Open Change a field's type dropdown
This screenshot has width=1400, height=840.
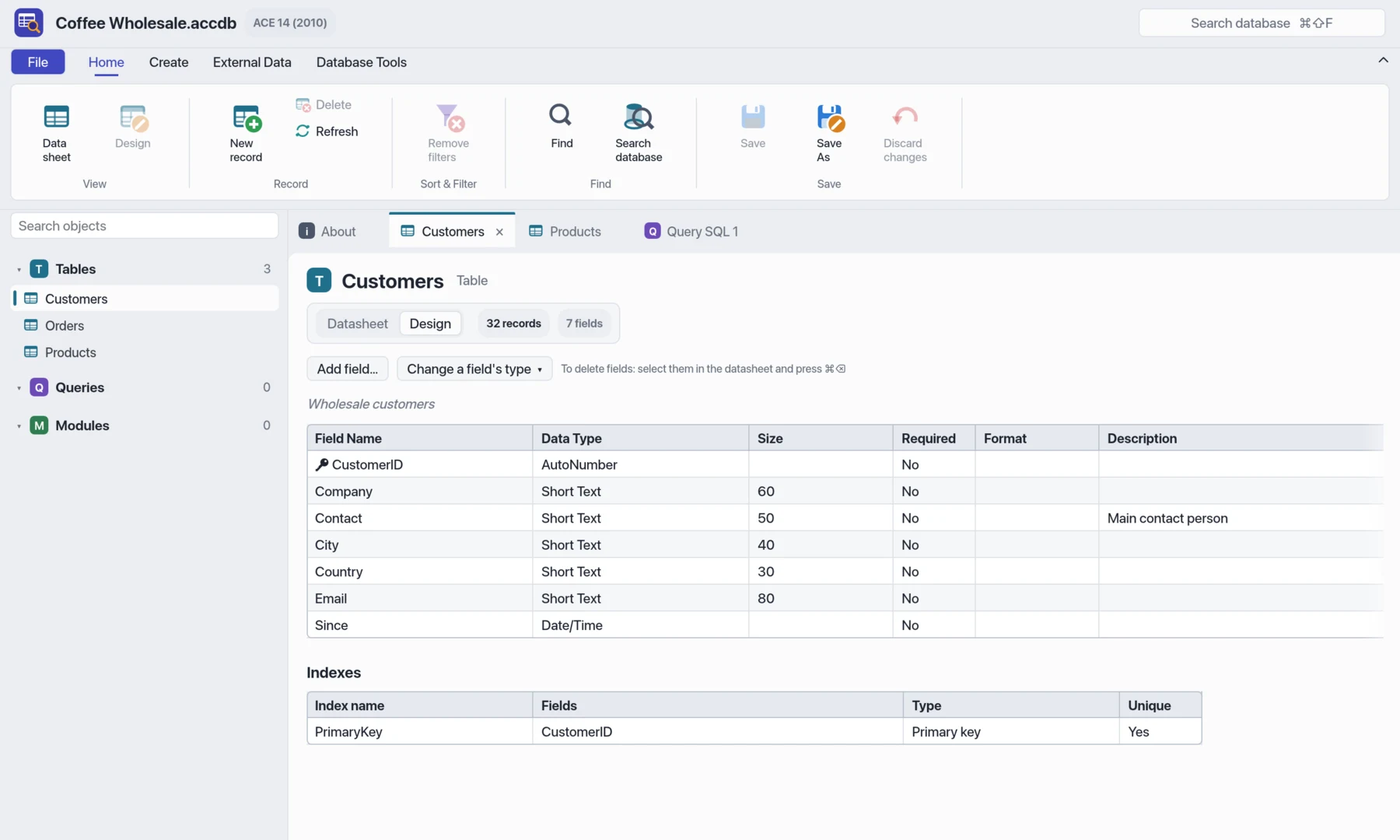point(474,369)
